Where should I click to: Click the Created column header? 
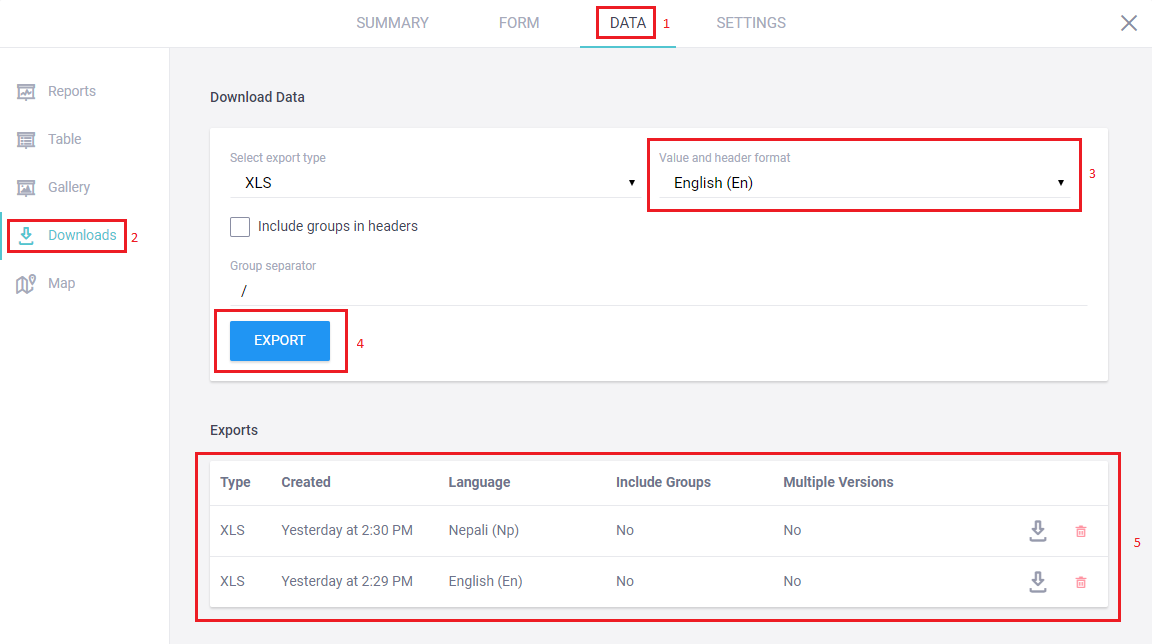pyautogui.click(x=306, y=482)
